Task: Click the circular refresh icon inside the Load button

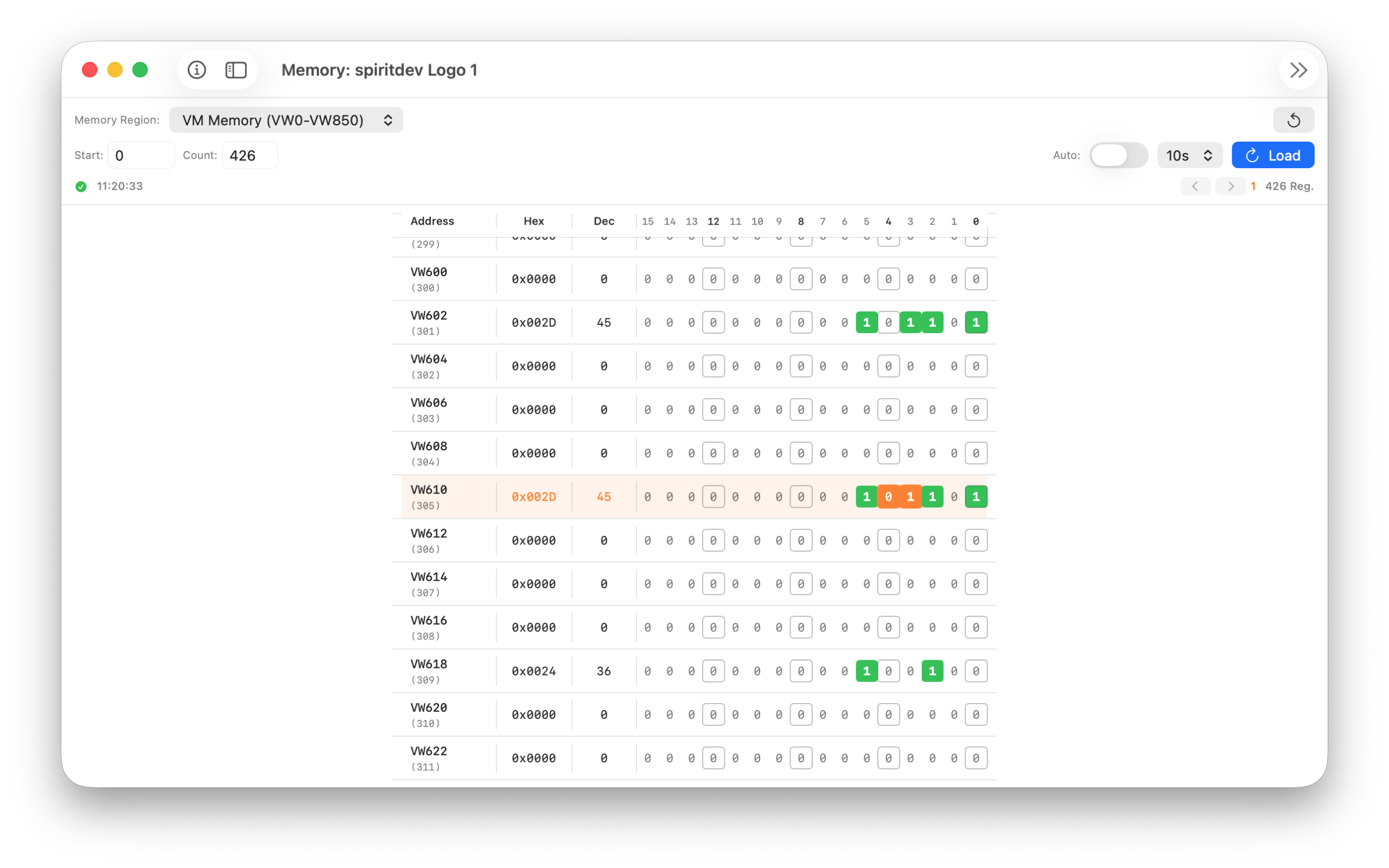Action: (x=1252, y=155)
